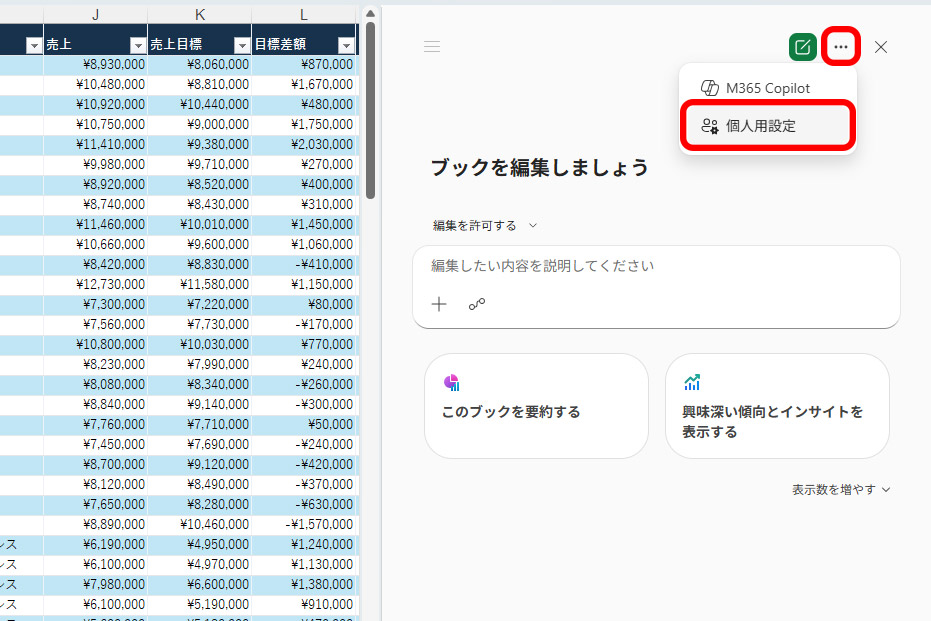Open the filter dropdown left of 売上 header

[x=34, y=45]
